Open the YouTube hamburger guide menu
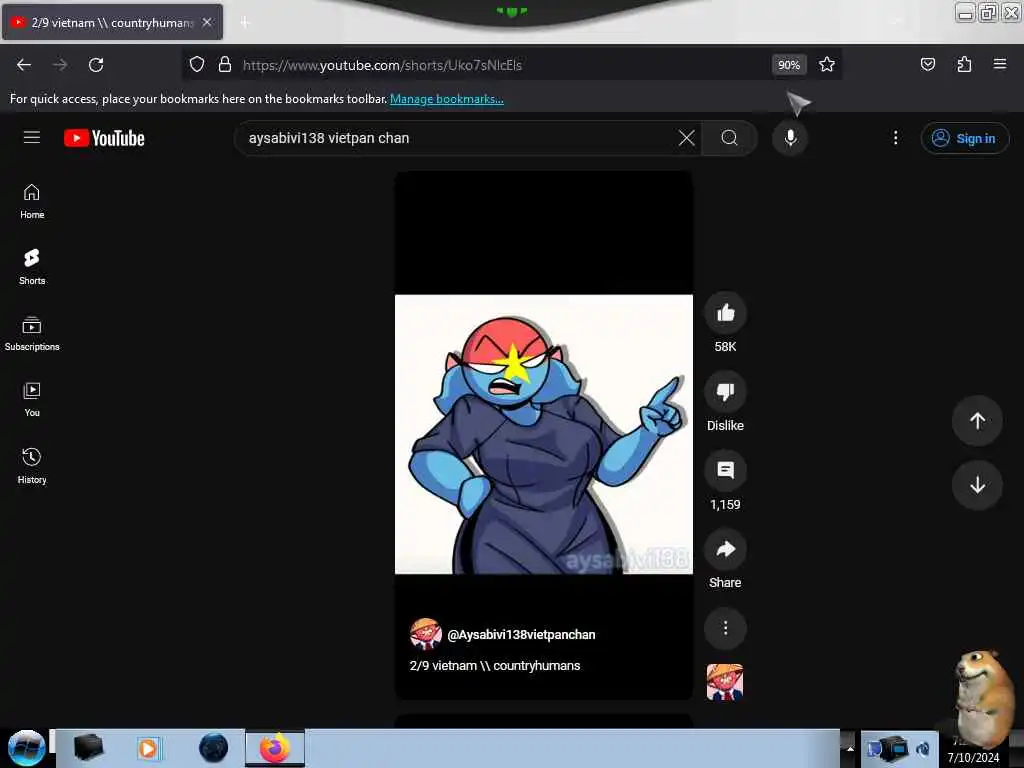1024x768 pixels. coord(31,138)
